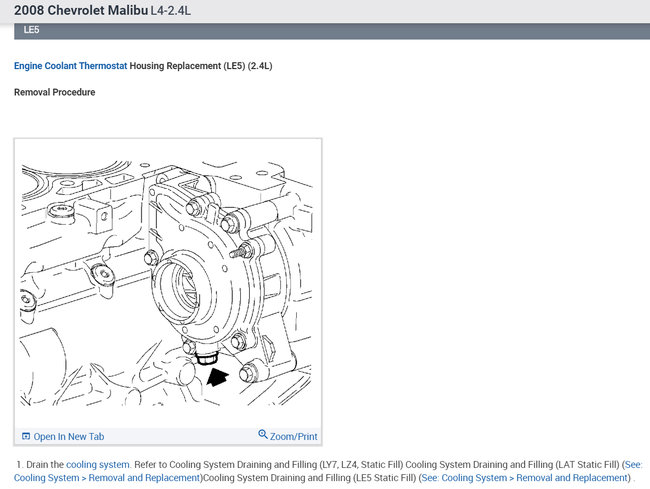
Task: Click the Engine Coolant Thermostat link
Action: click(70, 66)
